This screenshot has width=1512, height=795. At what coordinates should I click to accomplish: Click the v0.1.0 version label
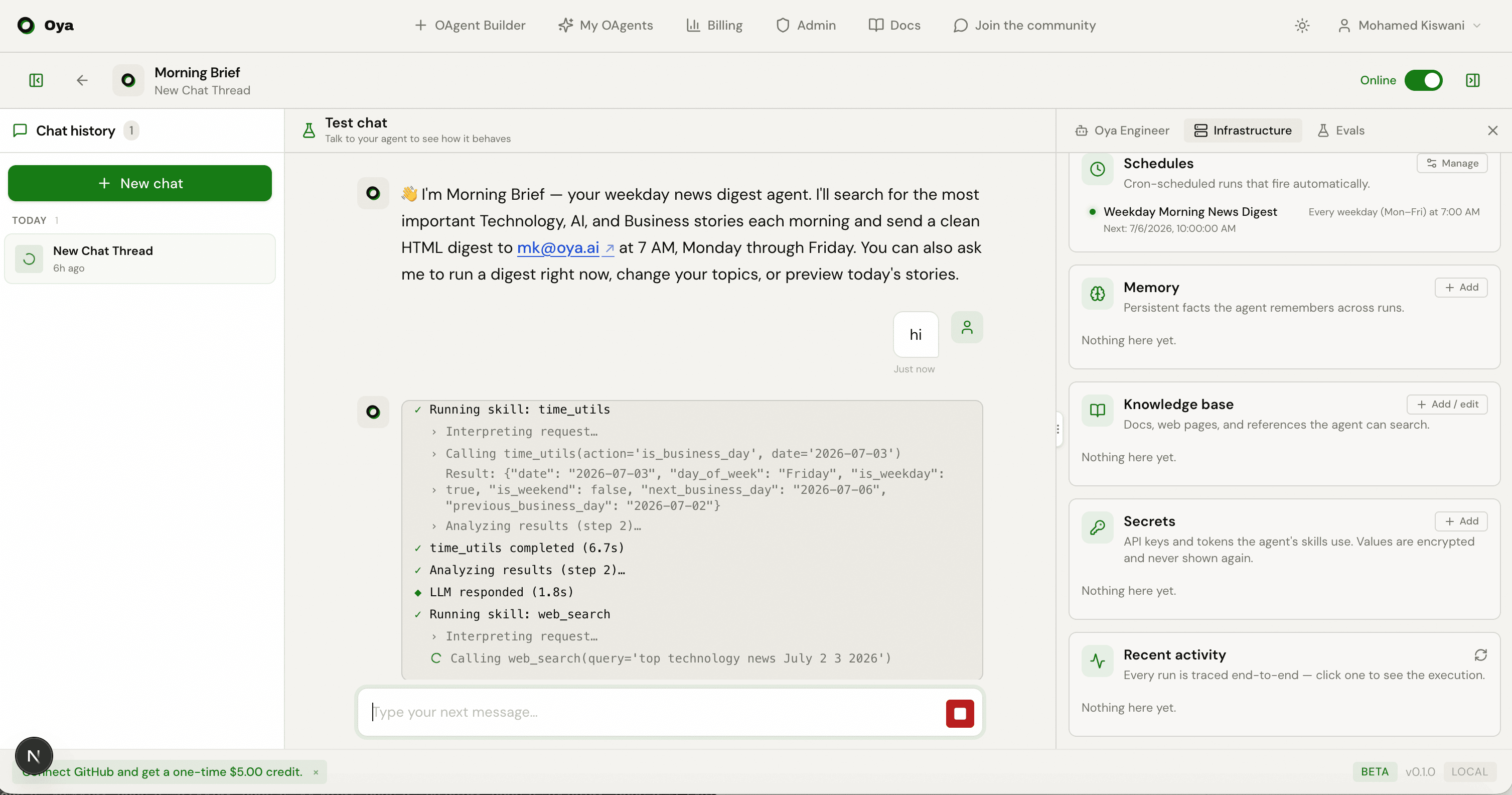[1420, 771]
